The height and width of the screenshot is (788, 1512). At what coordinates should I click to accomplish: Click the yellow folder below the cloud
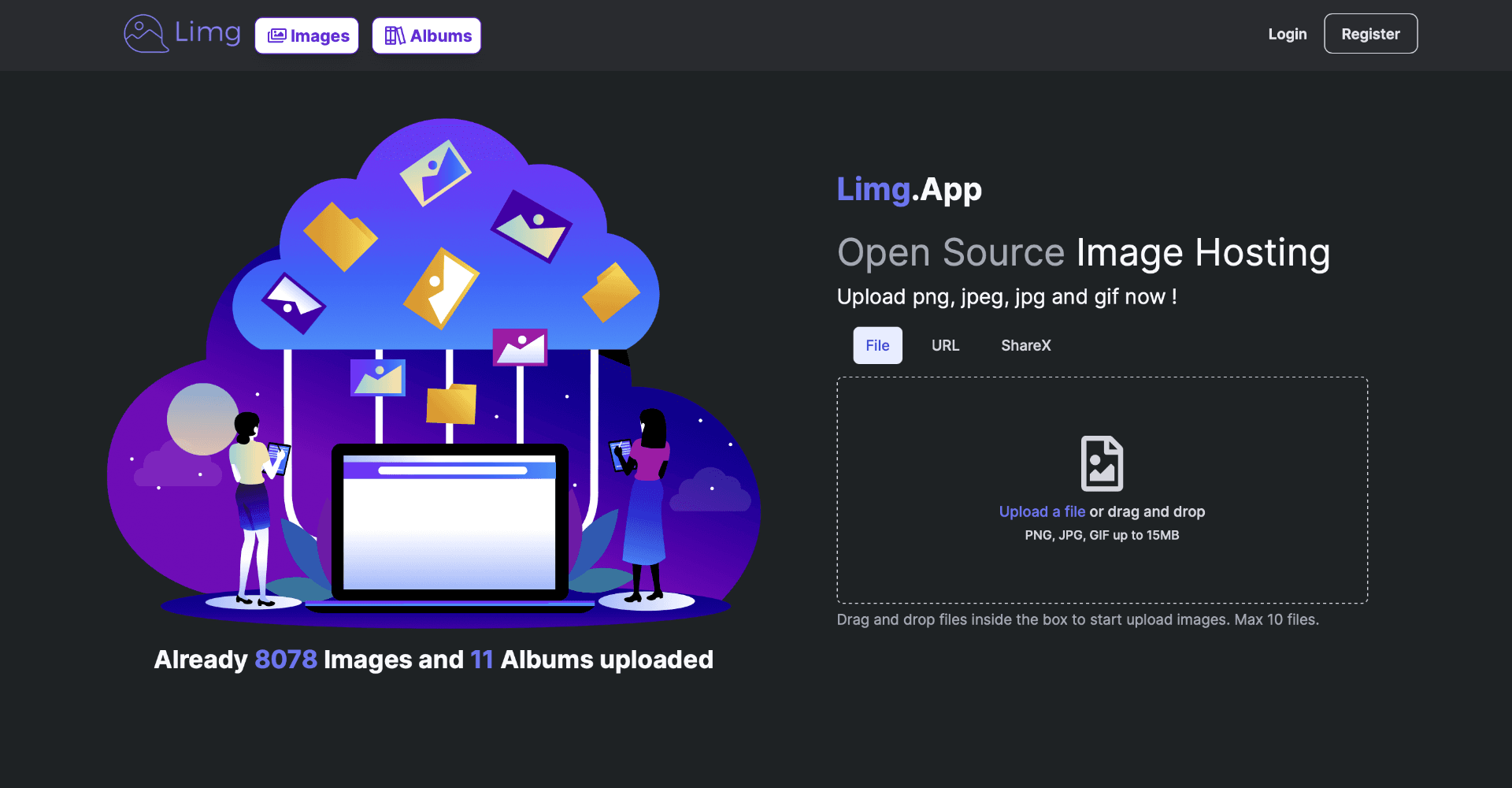(x=451, y=404)
